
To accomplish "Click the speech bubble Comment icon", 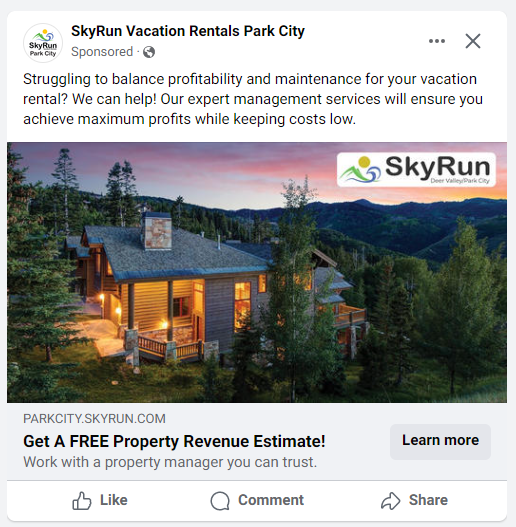I will point(220,501).
